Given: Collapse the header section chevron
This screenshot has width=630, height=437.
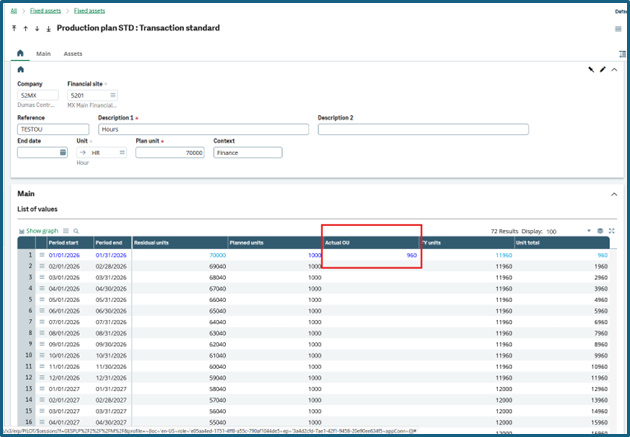Looking at the screenshot, I should [614, 69].
